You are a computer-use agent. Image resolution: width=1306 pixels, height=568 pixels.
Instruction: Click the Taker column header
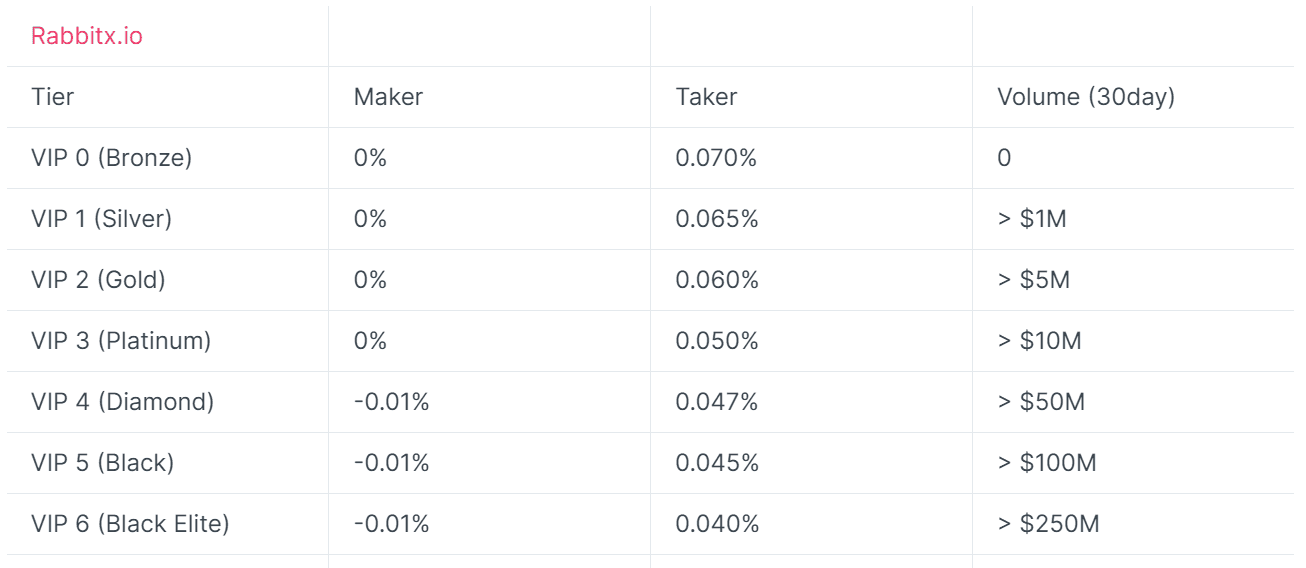[706, 97]
